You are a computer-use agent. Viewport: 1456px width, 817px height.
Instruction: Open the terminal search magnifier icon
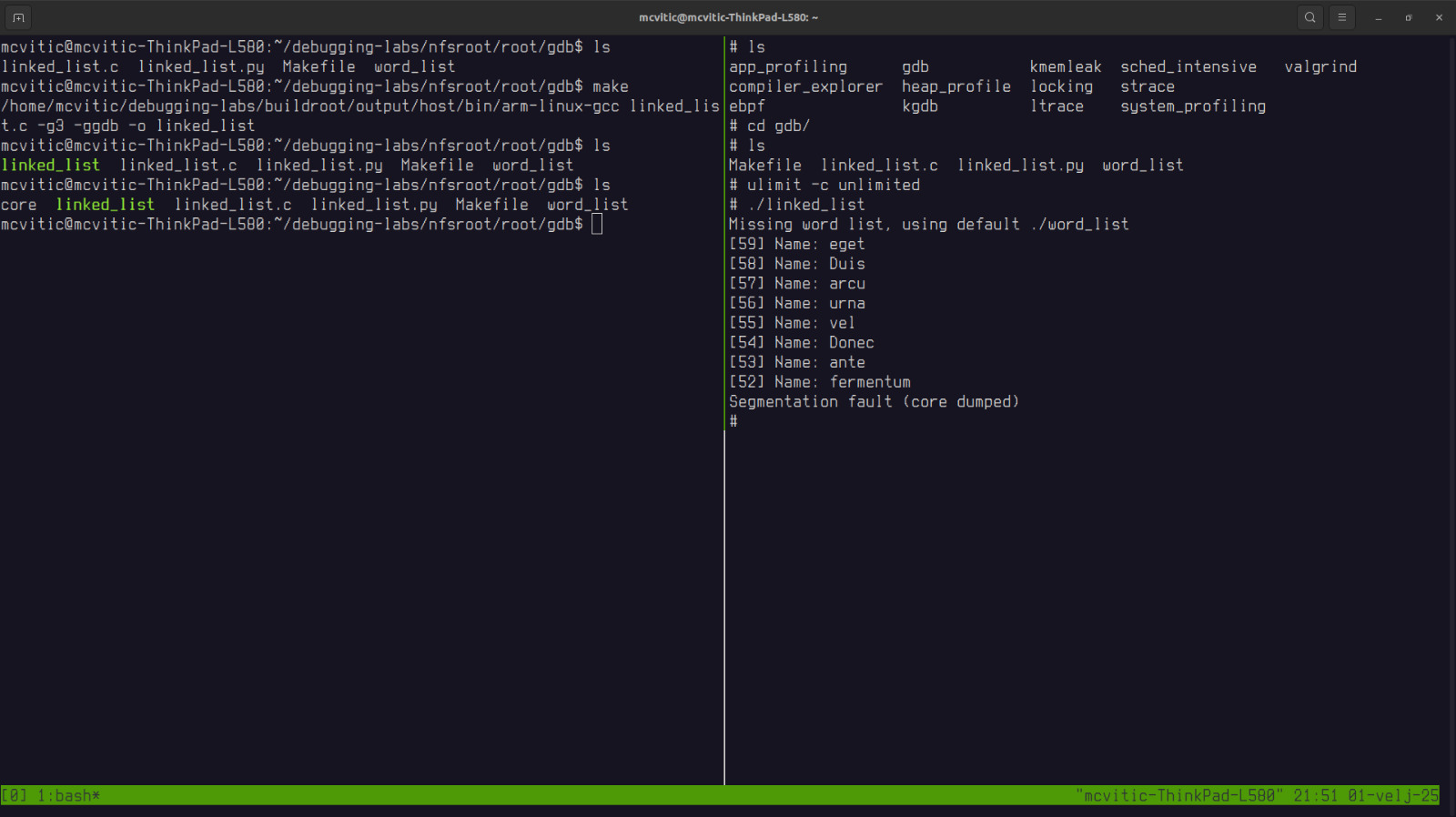tap(1309, 17)
